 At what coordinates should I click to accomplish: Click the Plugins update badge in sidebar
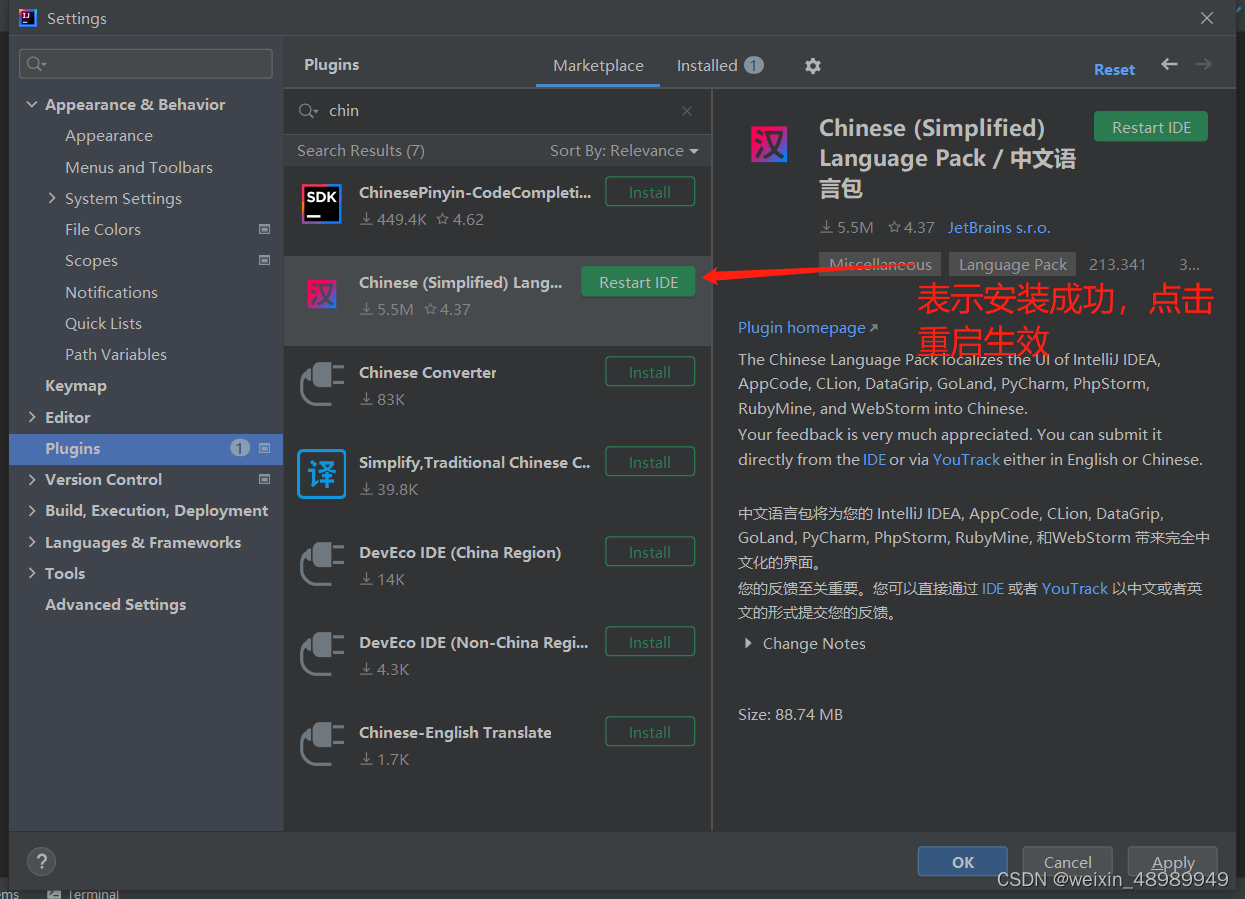pos(240,448)
